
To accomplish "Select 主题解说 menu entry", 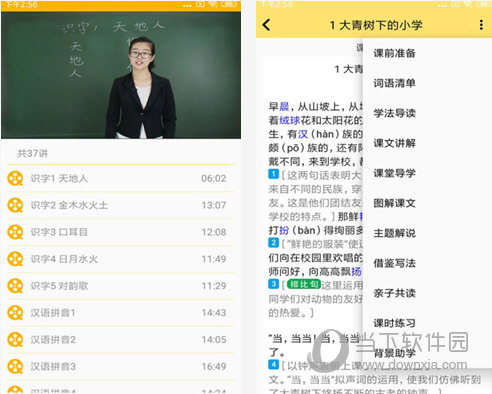I will 394,233.
